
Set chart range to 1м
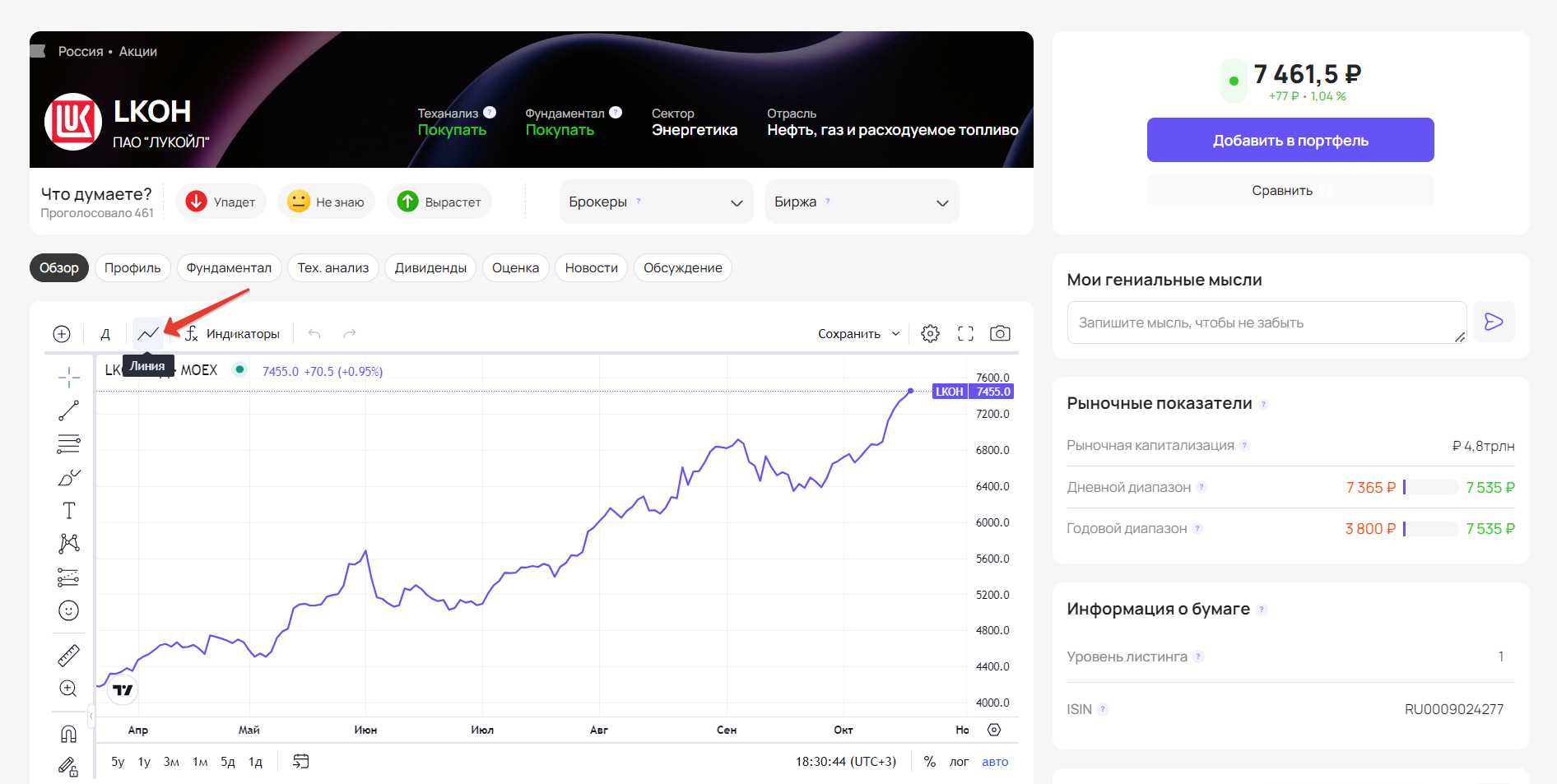pos(200,762)
